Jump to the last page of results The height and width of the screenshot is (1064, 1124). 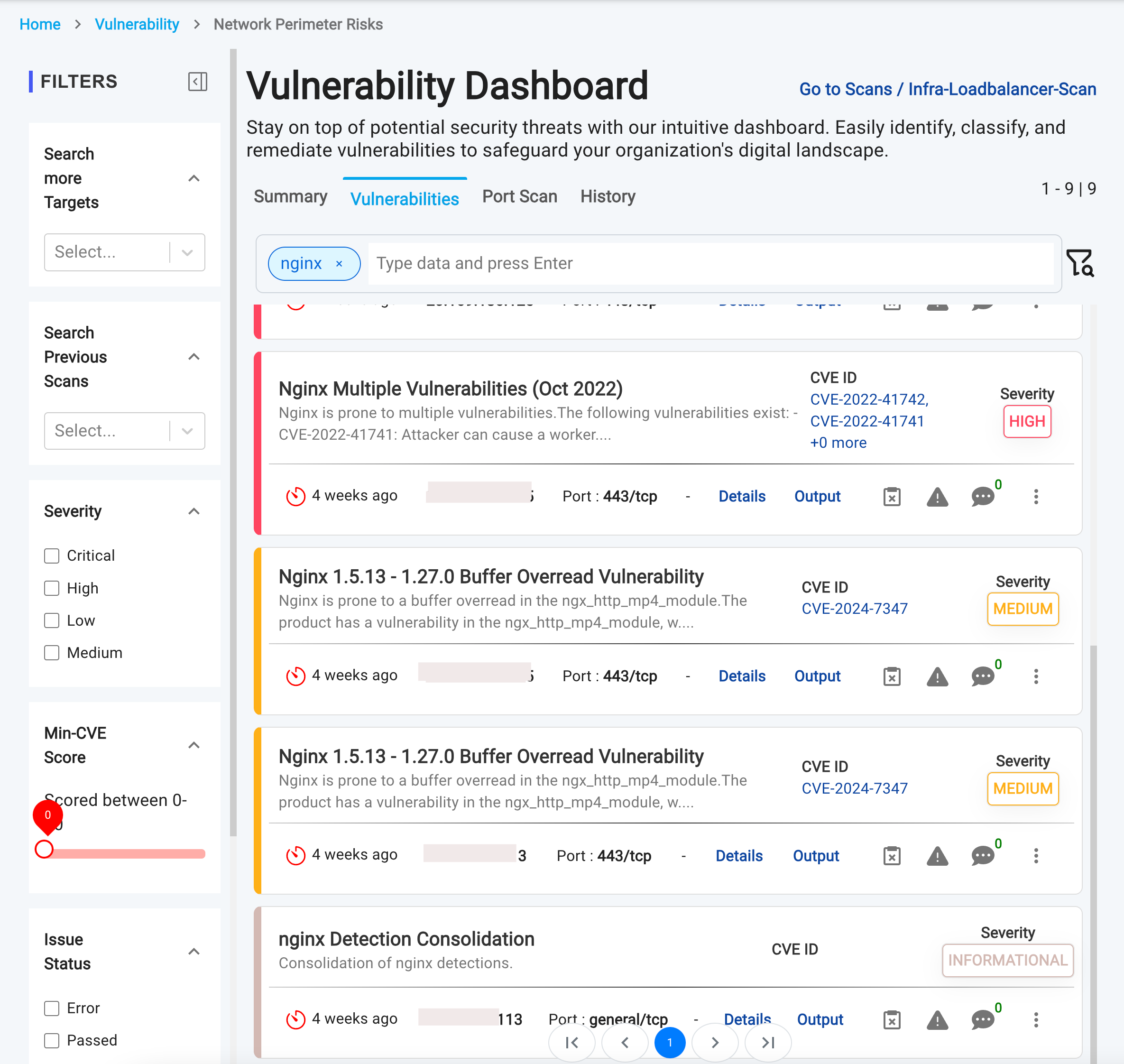768,1043
